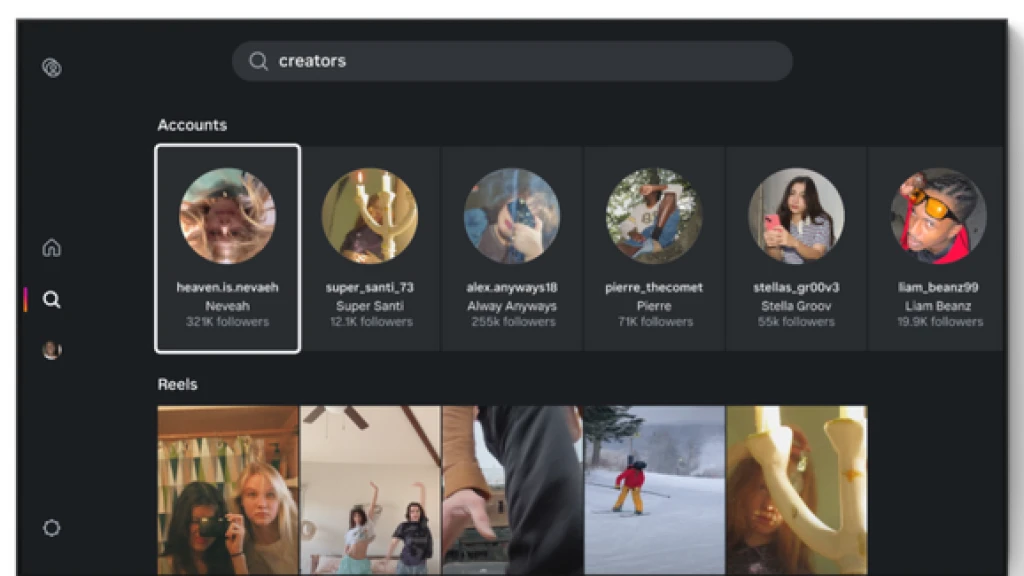Play the reel showing an outstretched hand

tap(513, 490)
